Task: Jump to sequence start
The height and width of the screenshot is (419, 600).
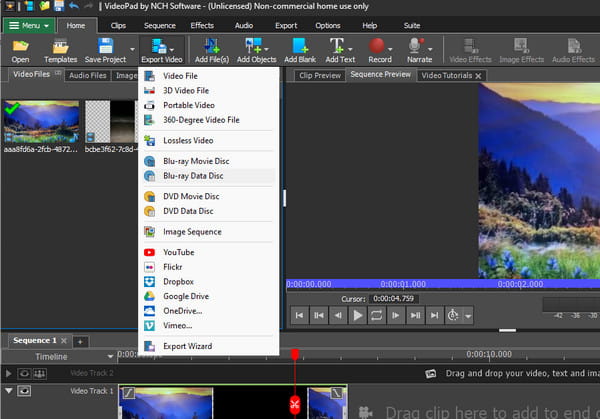Action: click(300, 315)
